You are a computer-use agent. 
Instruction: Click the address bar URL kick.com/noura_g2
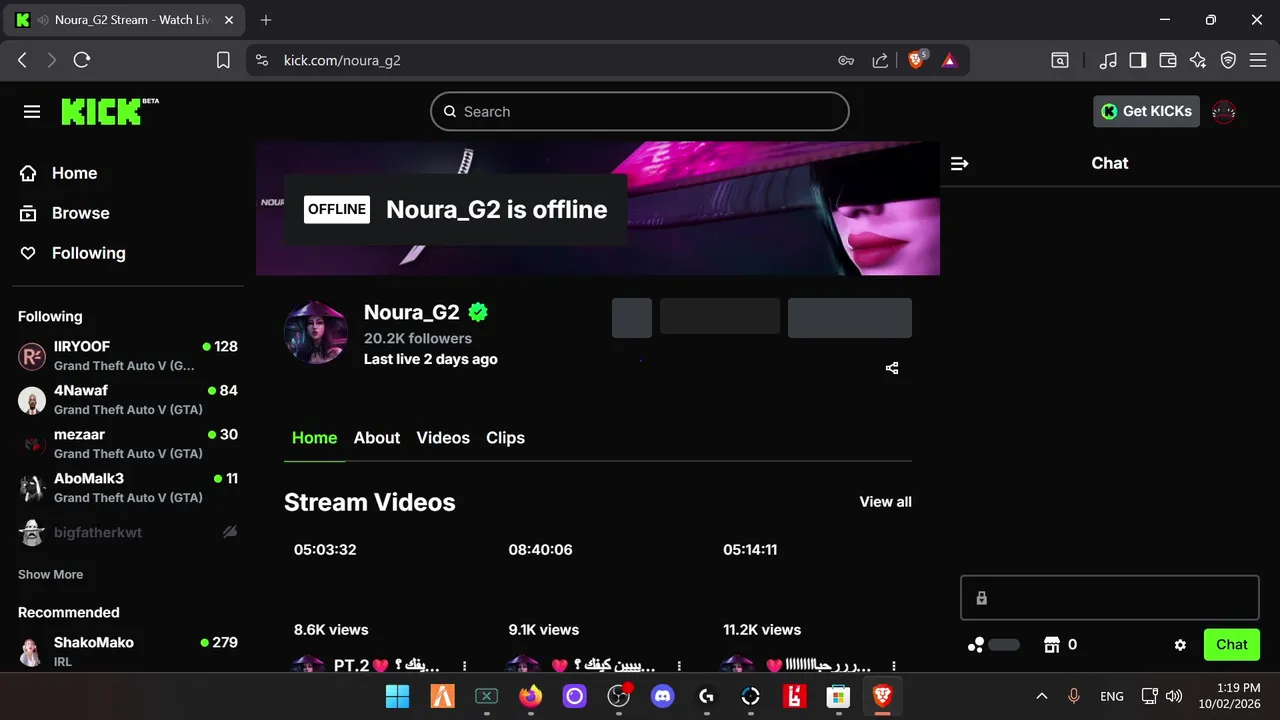342,60
